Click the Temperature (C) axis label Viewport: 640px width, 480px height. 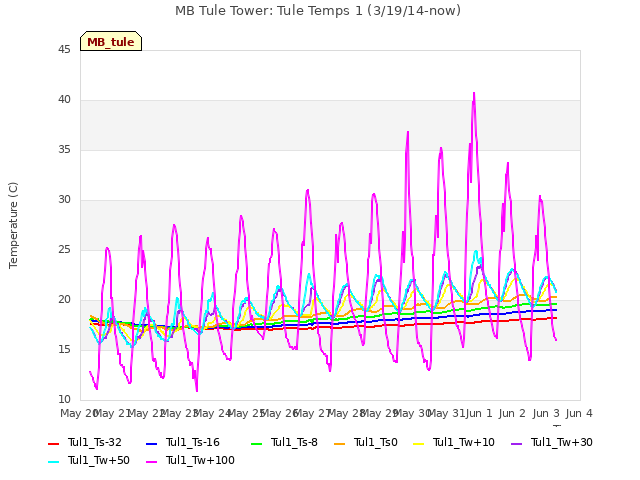(x=13, y=225)
